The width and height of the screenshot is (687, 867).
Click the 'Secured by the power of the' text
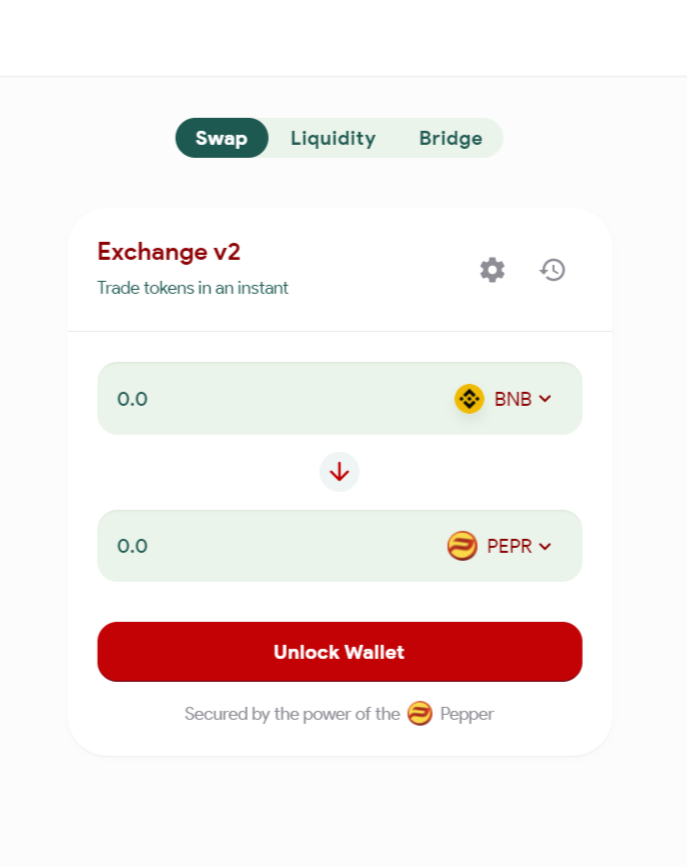click(292, 714)
